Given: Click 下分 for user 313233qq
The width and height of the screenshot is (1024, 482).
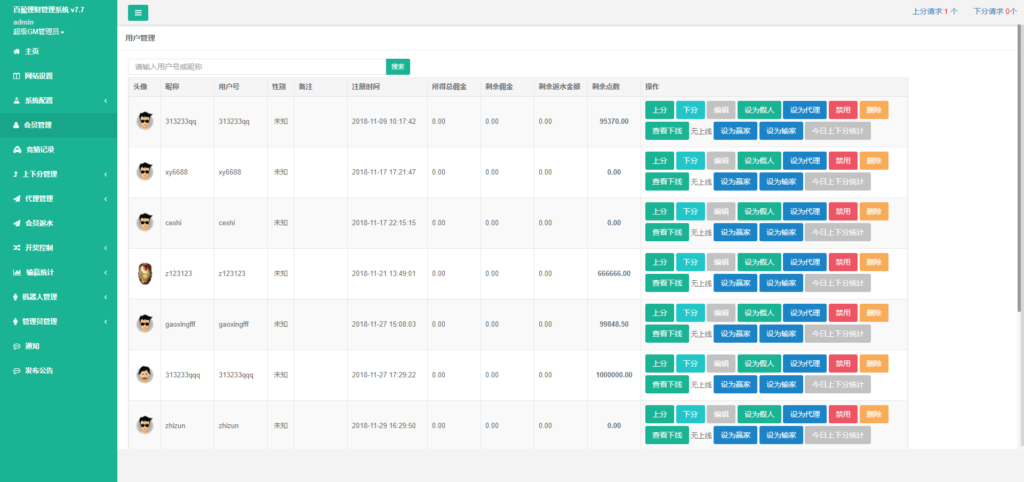Looking at the screenshot, I should (690, 110).
